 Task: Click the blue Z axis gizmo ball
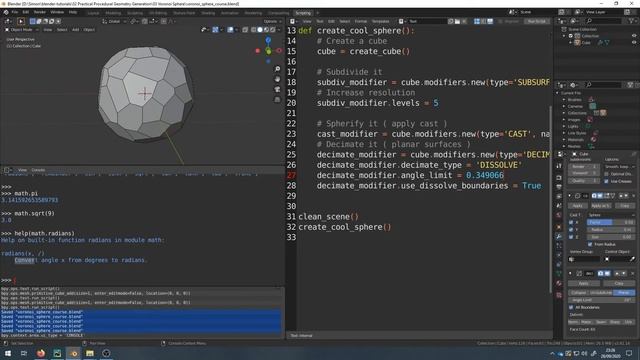(268, 40)
